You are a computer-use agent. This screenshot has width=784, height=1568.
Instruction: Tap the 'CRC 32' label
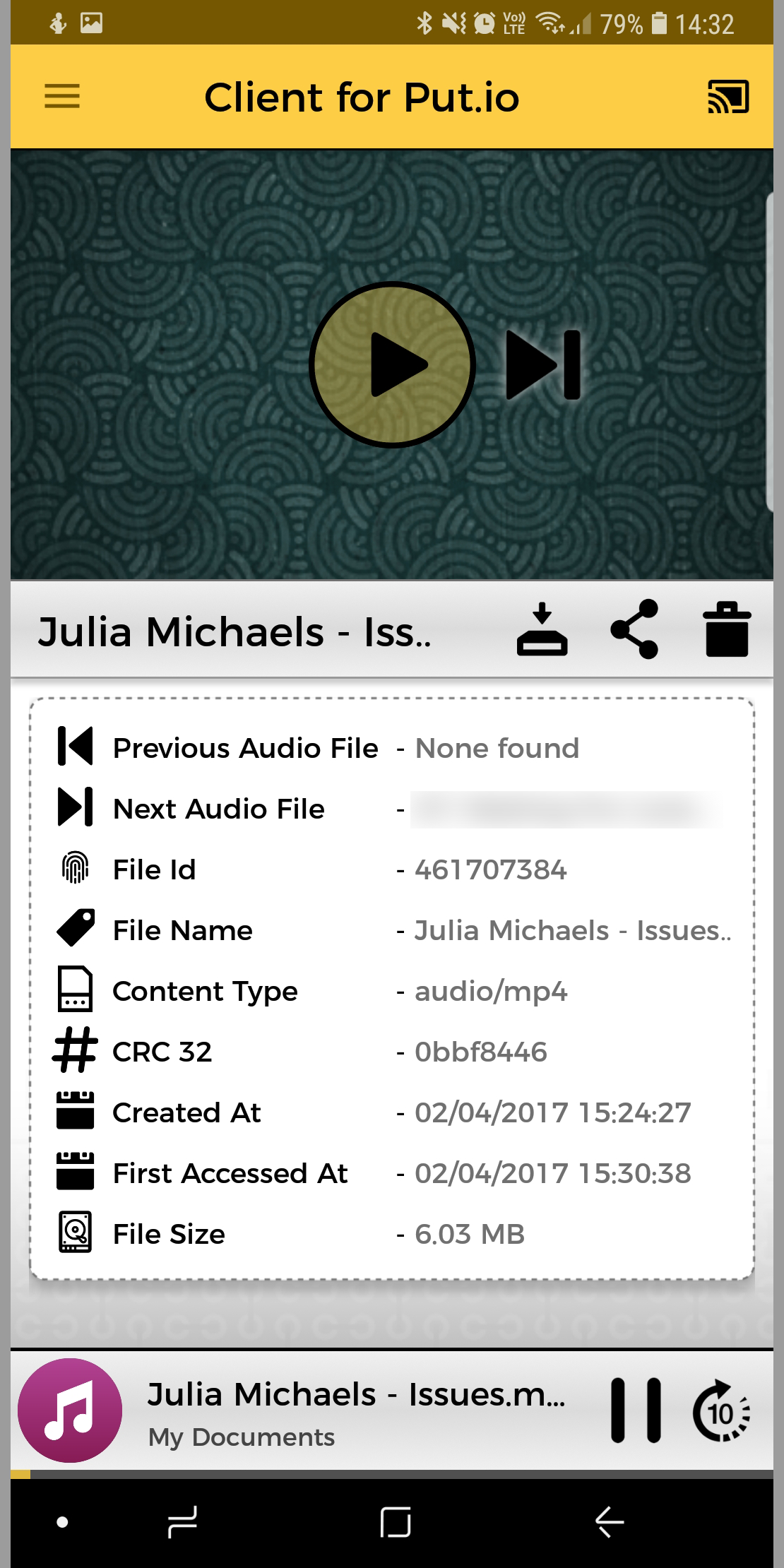162,1052
